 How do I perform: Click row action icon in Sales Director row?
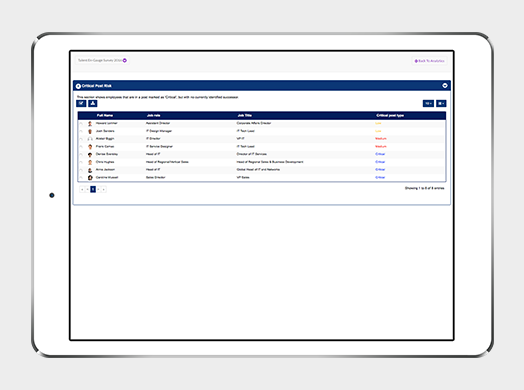click(x=81, y=177)
